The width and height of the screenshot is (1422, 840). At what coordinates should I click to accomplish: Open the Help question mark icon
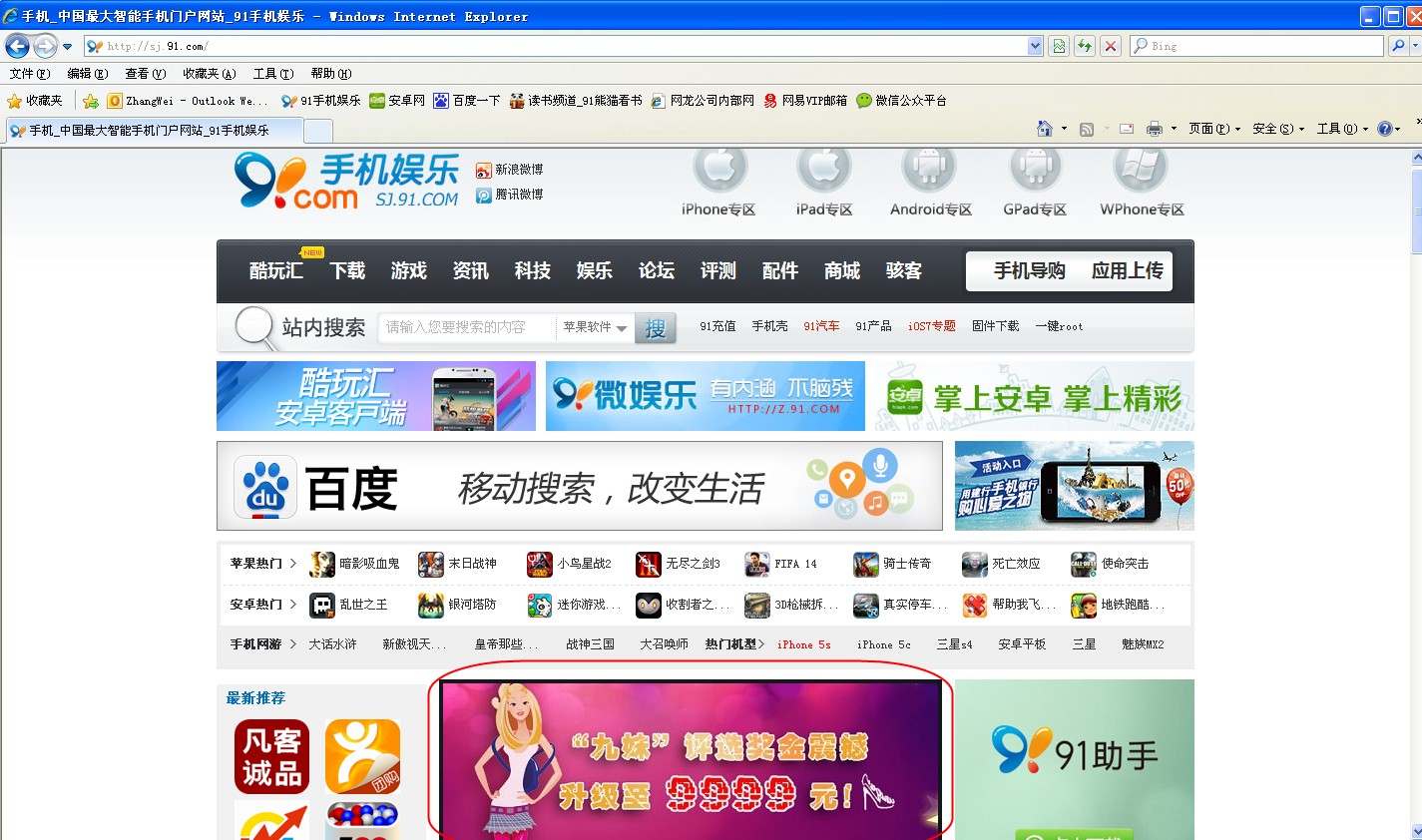(1385, 129)
